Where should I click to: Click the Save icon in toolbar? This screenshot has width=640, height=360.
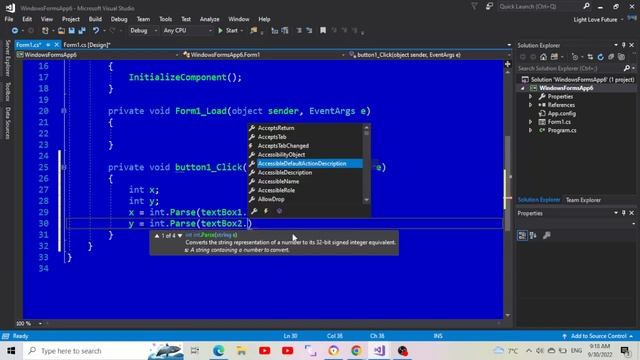(x=71, y=31)
